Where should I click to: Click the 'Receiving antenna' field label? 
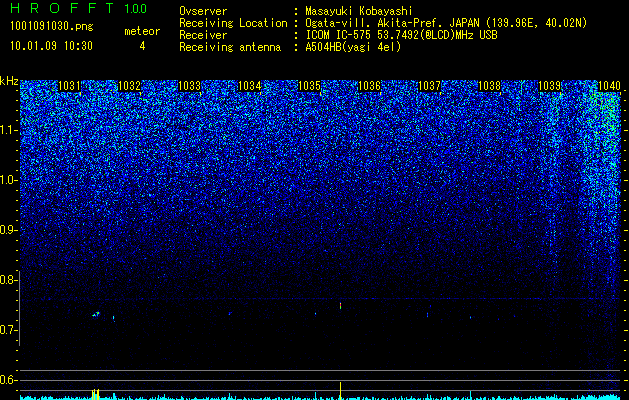[x=230, y=47]
